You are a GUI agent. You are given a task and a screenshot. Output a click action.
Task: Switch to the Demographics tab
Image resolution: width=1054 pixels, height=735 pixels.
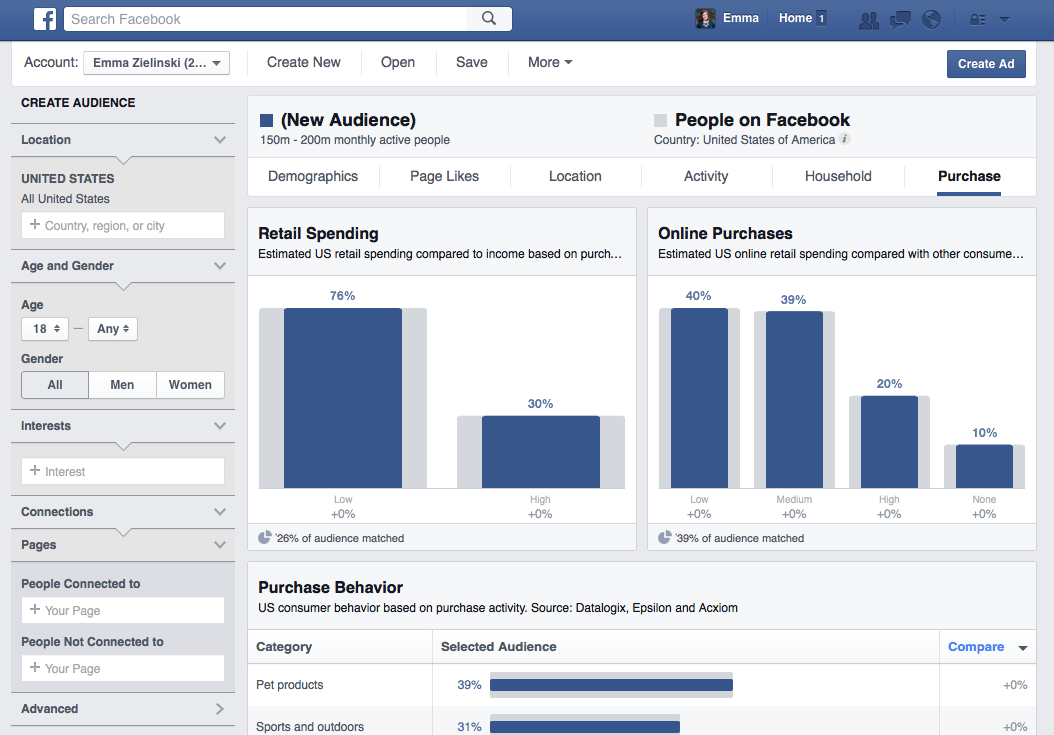313,176
